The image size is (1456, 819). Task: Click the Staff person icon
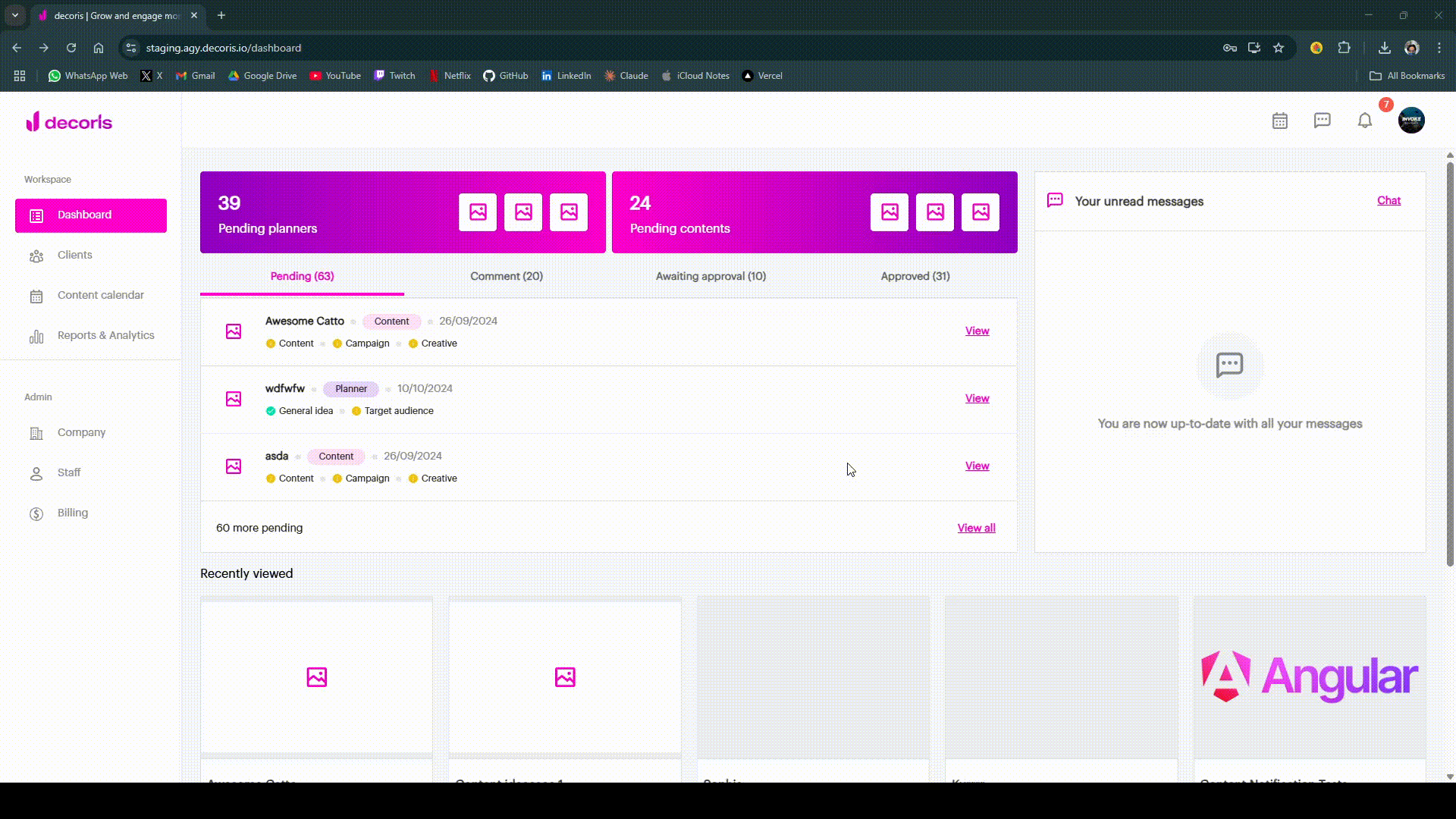coord(36,474)
